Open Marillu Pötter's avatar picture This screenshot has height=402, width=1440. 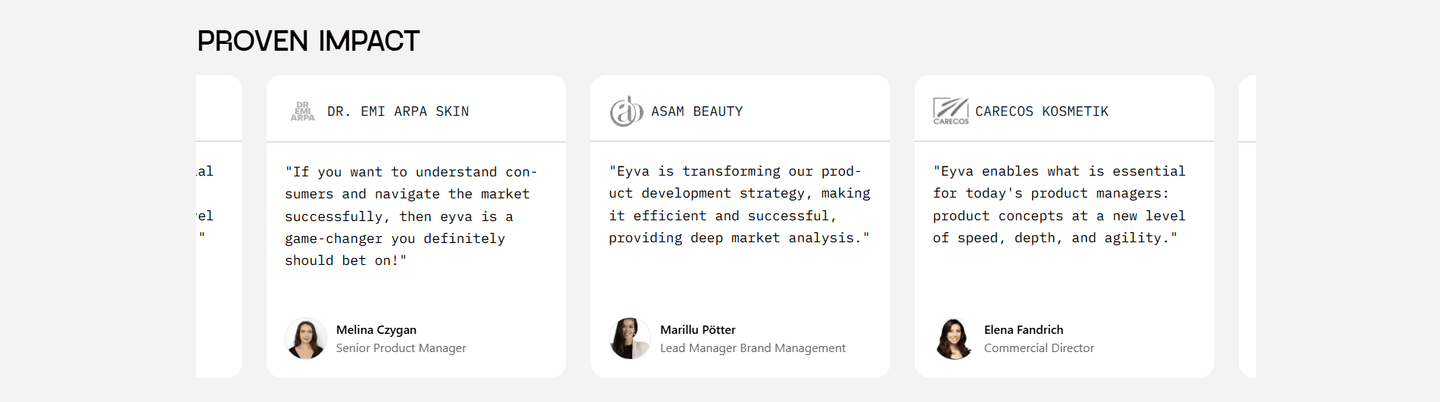[x=630, y=338]
